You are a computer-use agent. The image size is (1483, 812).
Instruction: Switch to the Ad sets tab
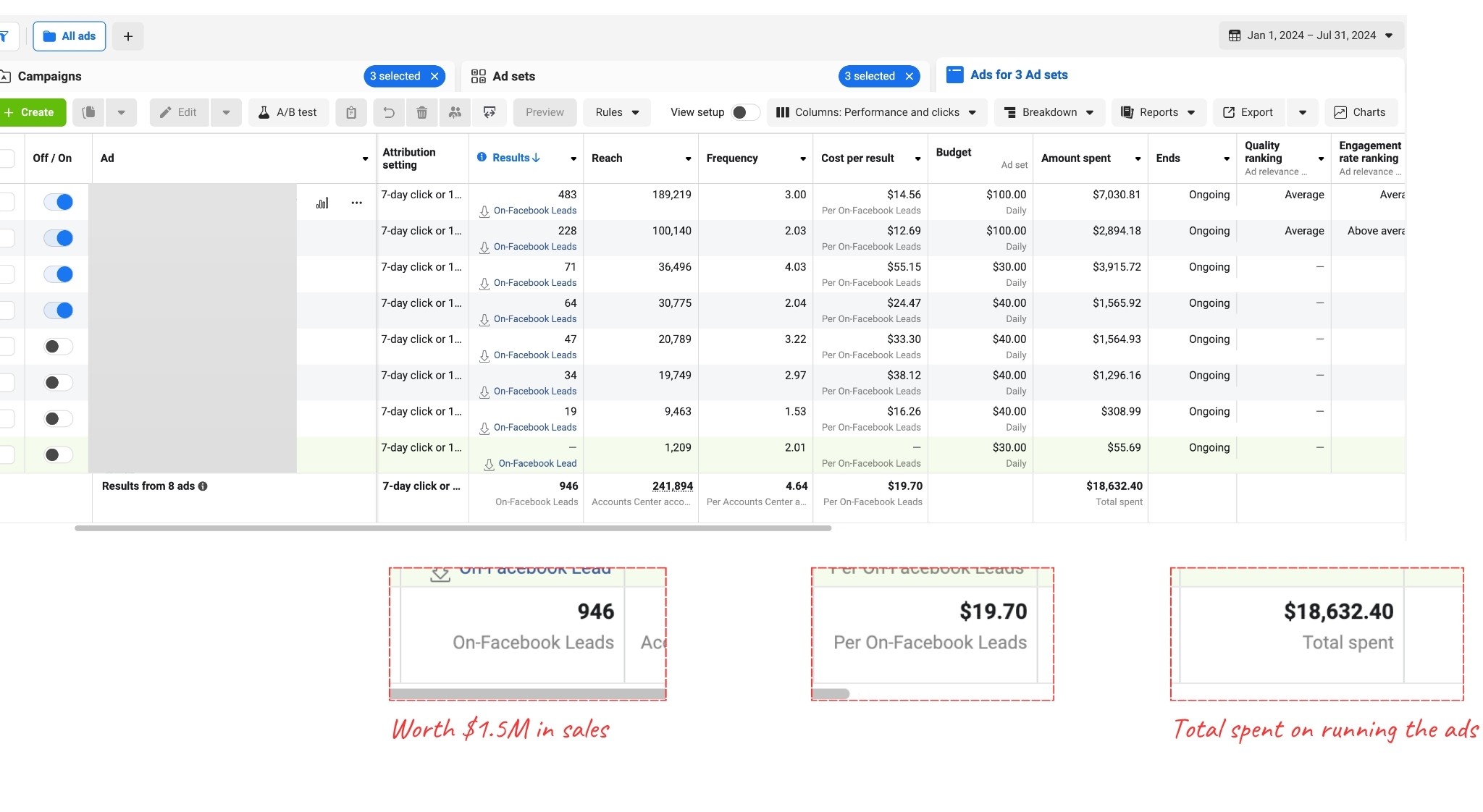(513, 76)
